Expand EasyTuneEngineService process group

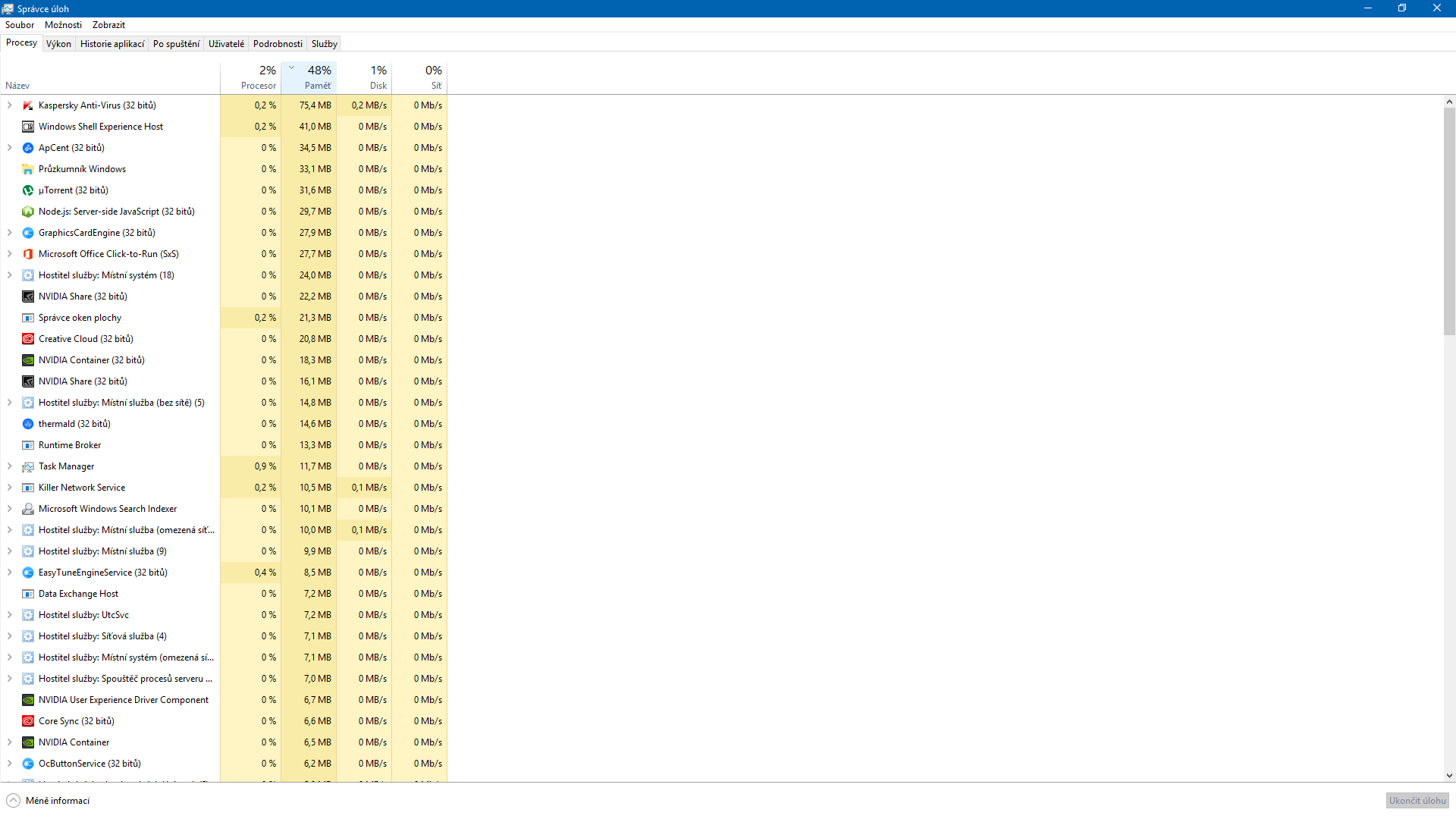(9, 573)
